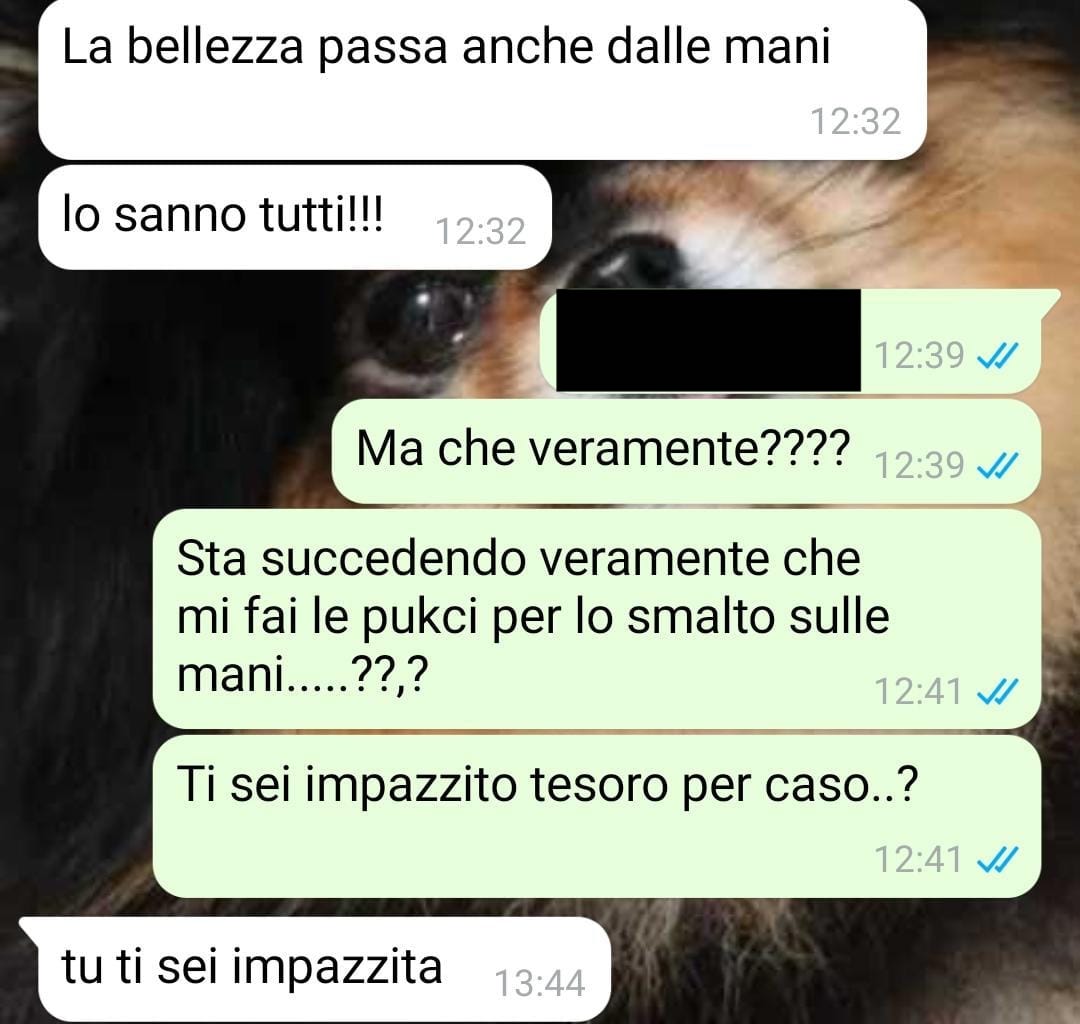Select the 13:44 timestamp on the last message
1080x1024 pixels.
(540, 983)
